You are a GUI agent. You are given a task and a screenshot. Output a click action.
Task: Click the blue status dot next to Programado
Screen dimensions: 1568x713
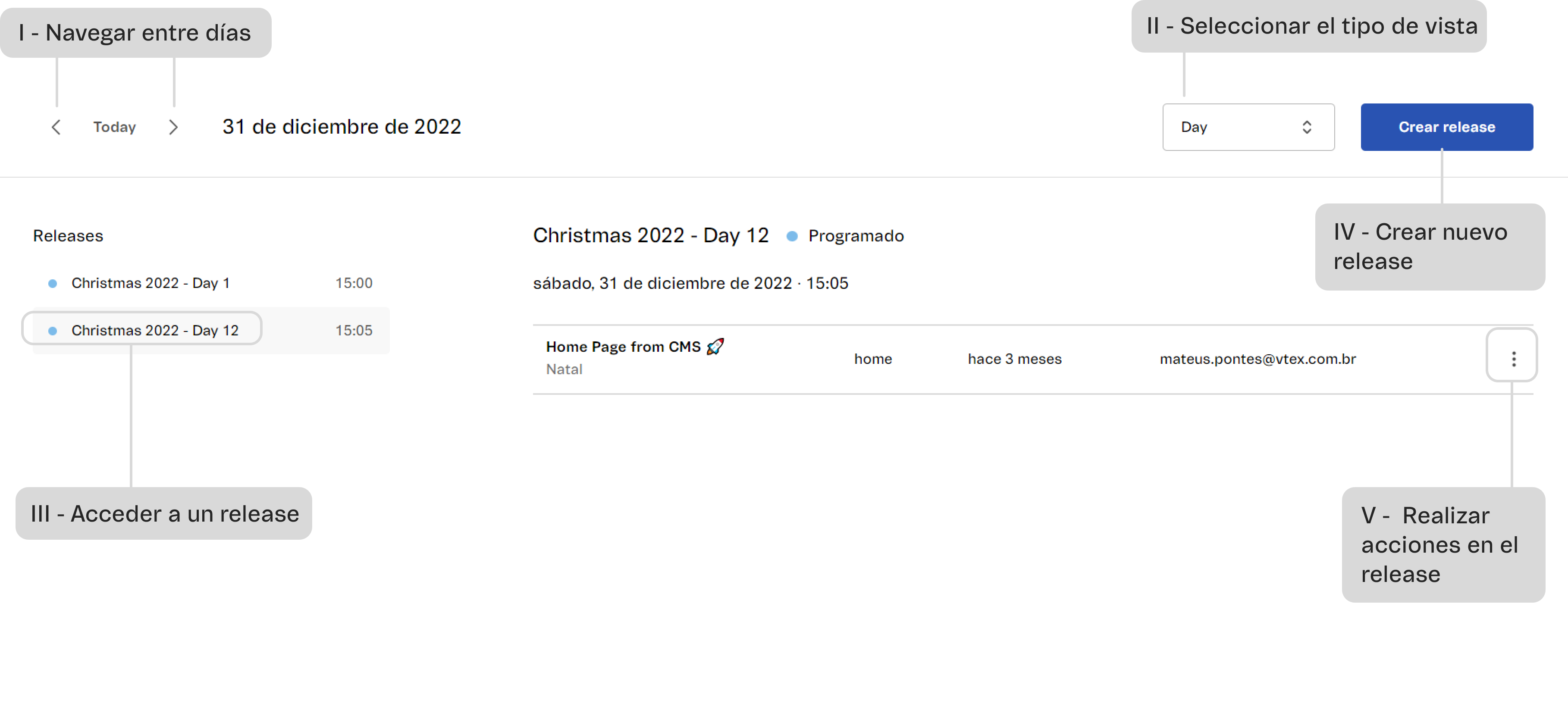792,236
